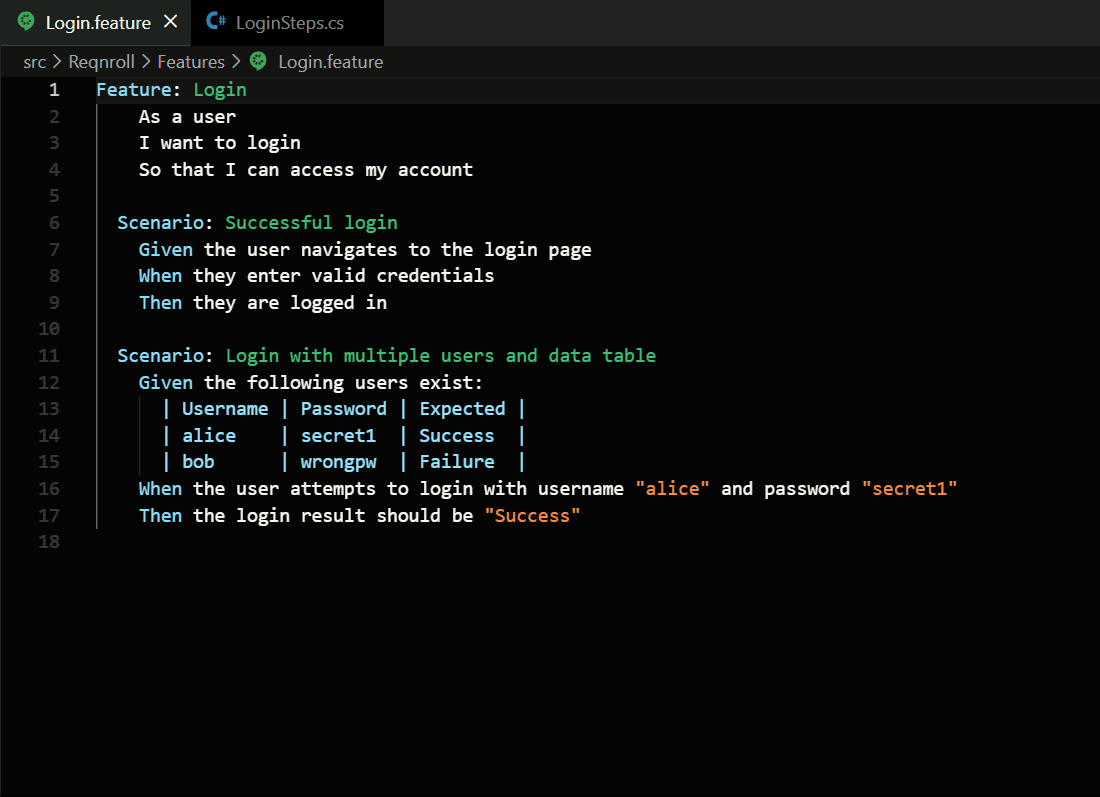1100x797 pixels.
Task: Click the Expected column header in table
Action: click(462, 409)
